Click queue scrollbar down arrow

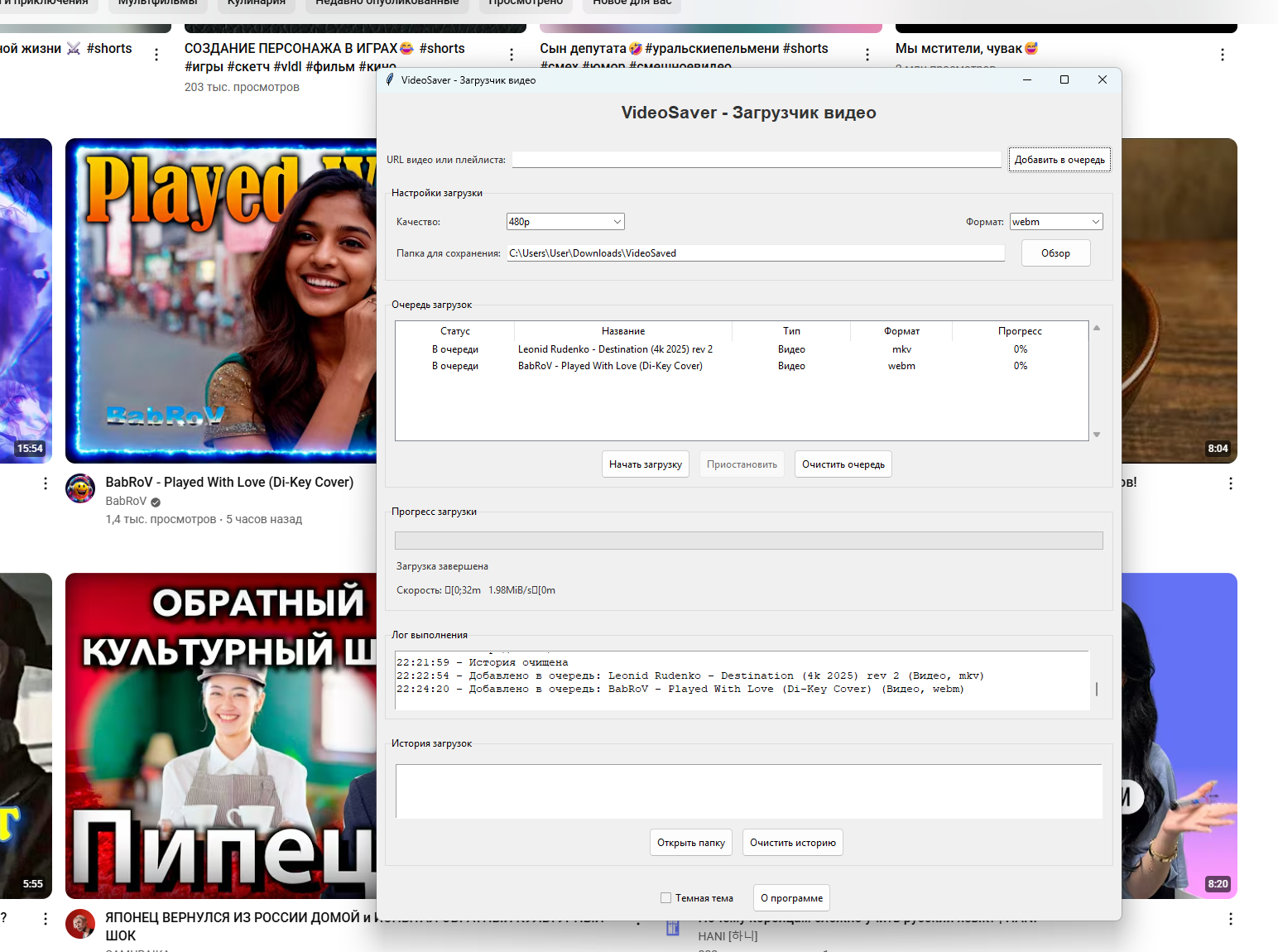click(x=1097, y=435)
